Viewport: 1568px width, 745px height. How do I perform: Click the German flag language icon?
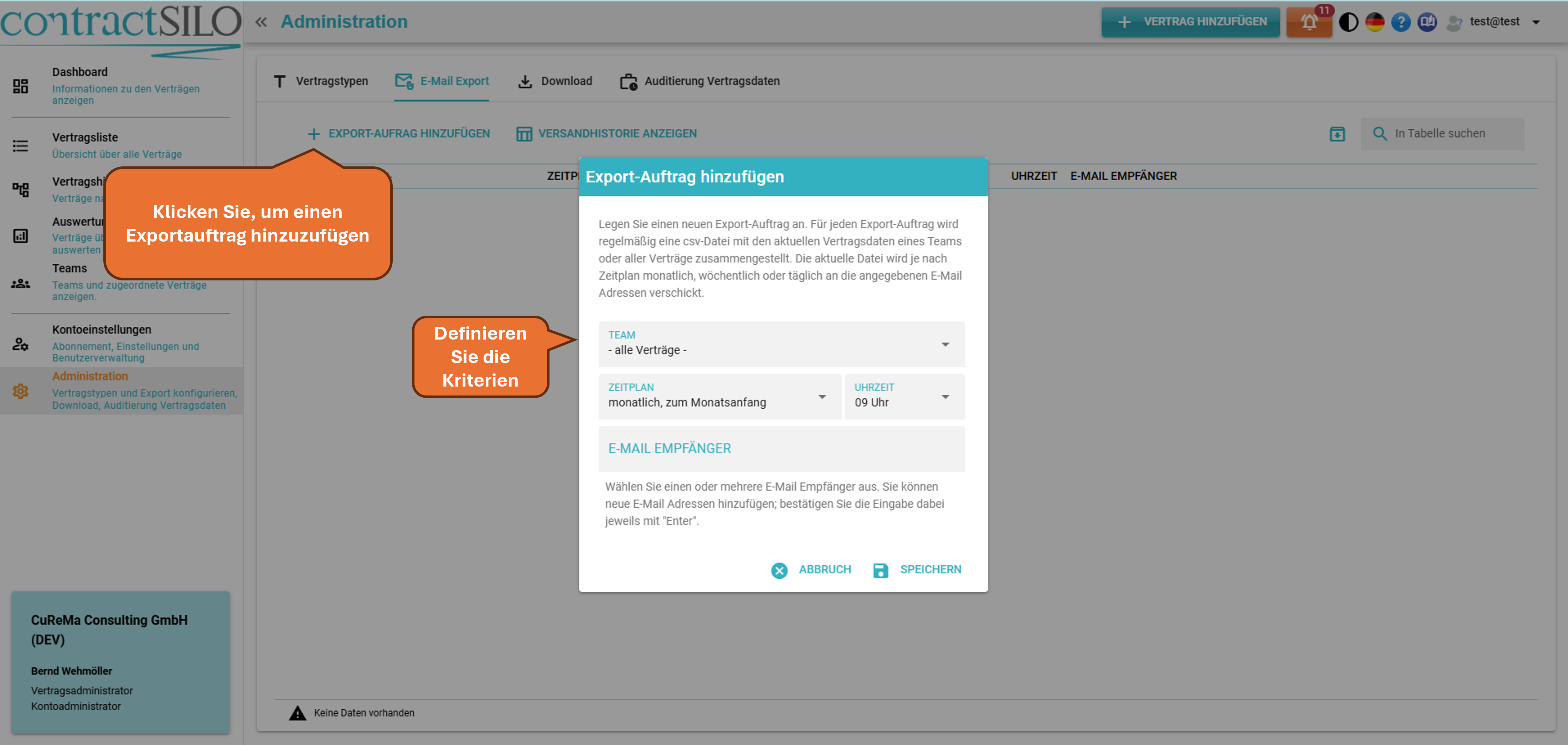click(1374, 22)
